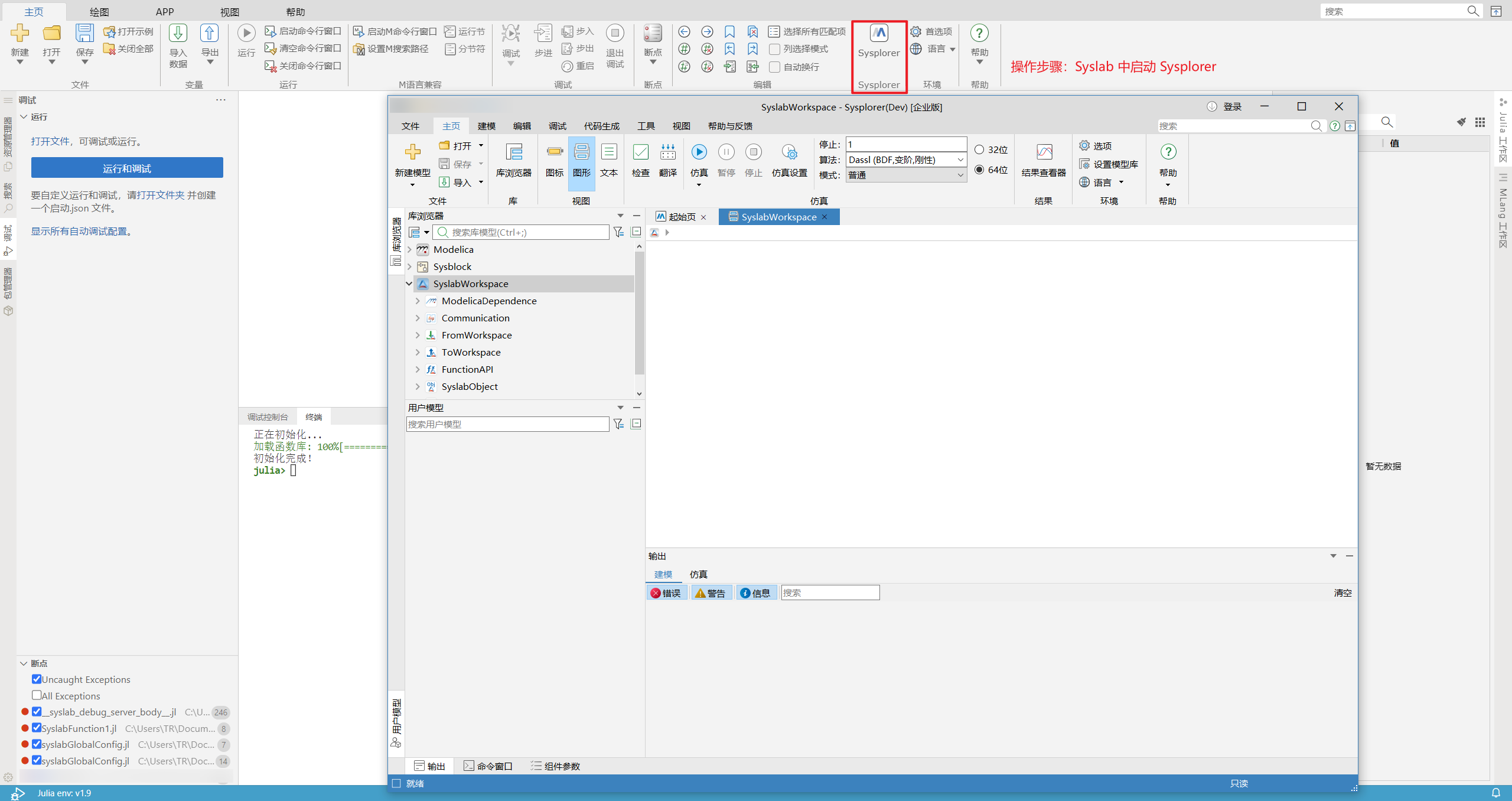Click 清空 in the output panel
The height and width of the screenshot is (801, 1512).
pos(1342,593)
